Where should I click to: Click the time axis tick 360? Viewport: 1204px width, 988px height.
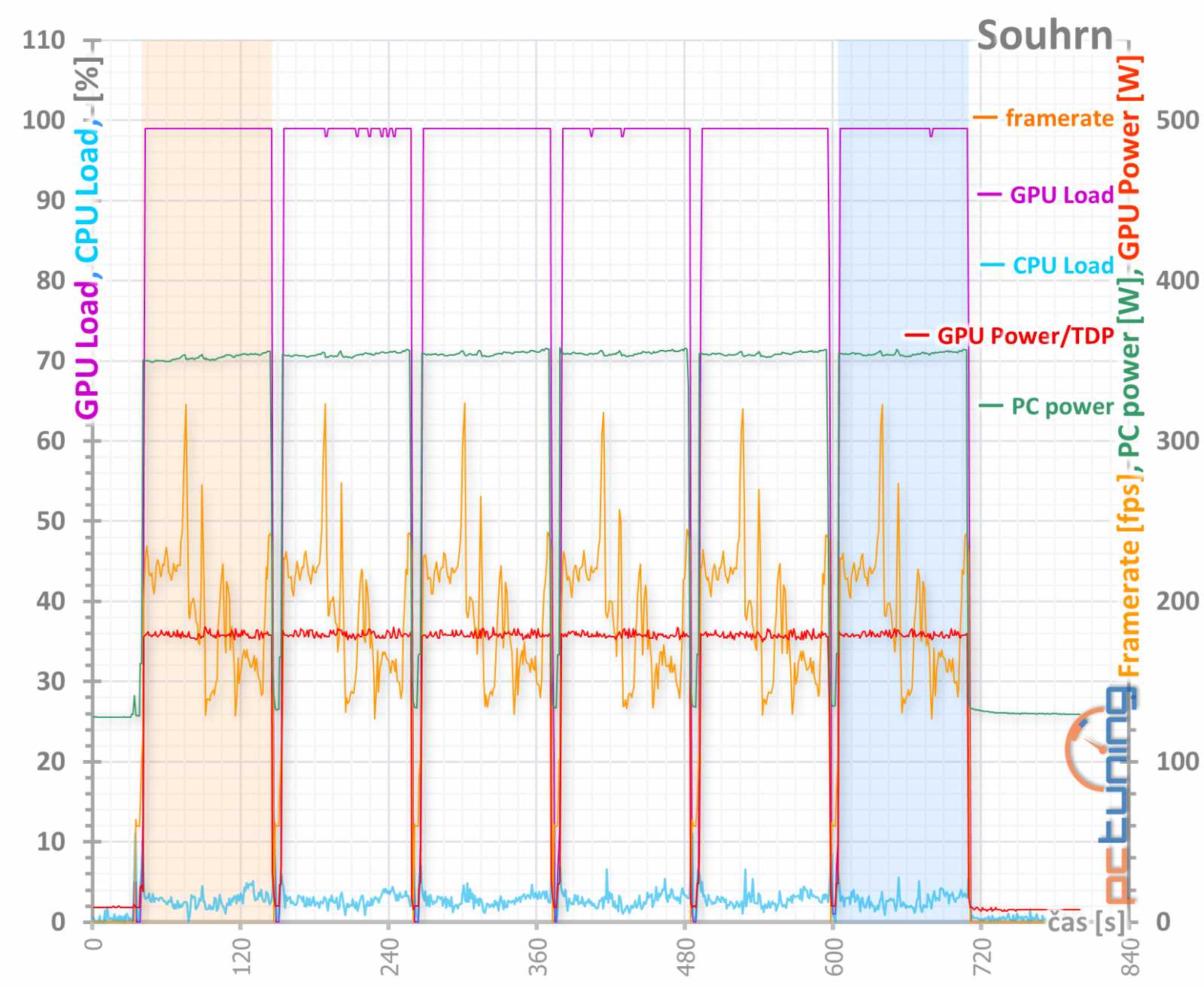point(538,956)
